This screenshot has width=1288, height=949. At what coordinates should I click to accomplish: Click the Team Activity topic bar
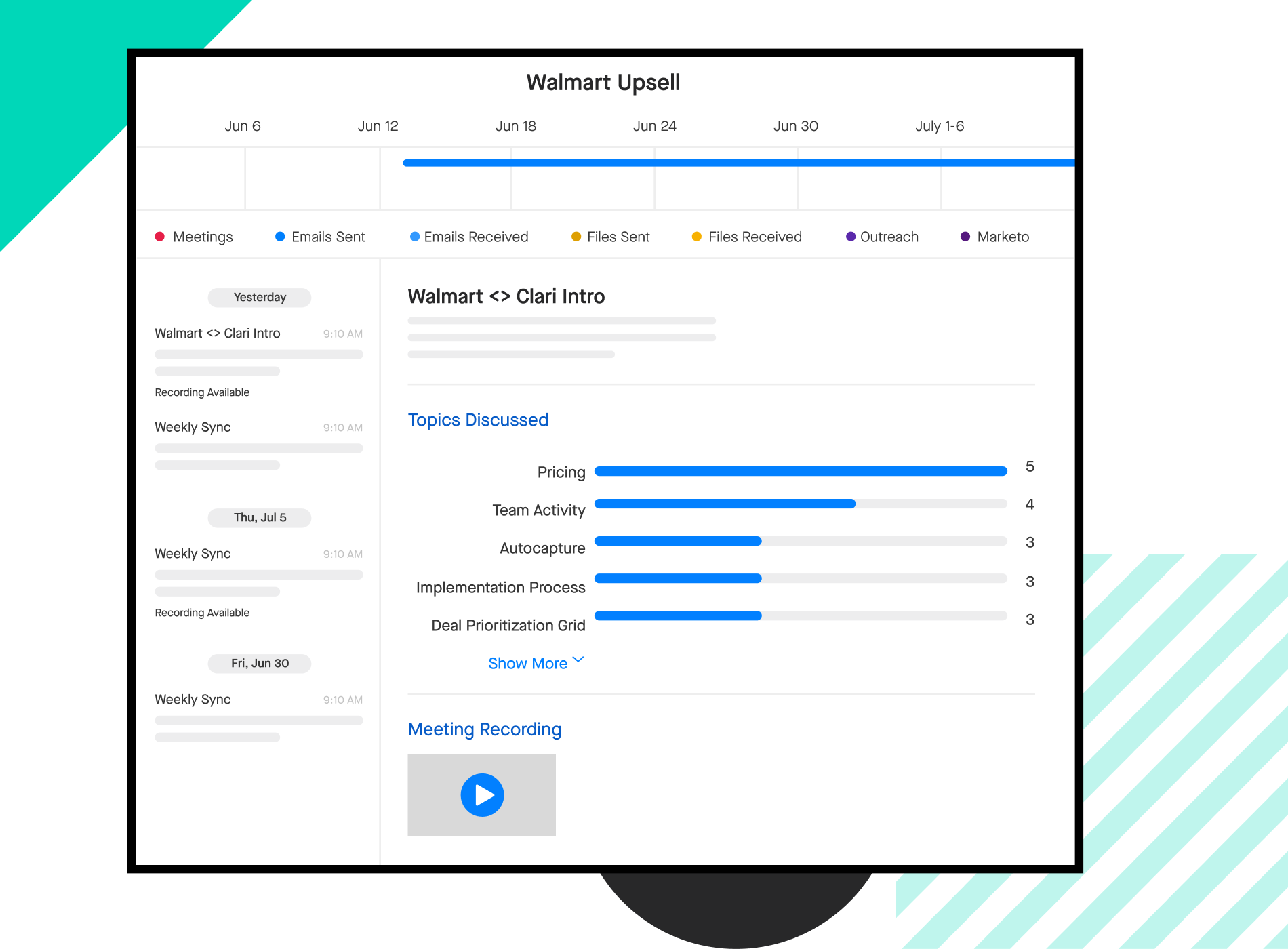click(801, 504)
